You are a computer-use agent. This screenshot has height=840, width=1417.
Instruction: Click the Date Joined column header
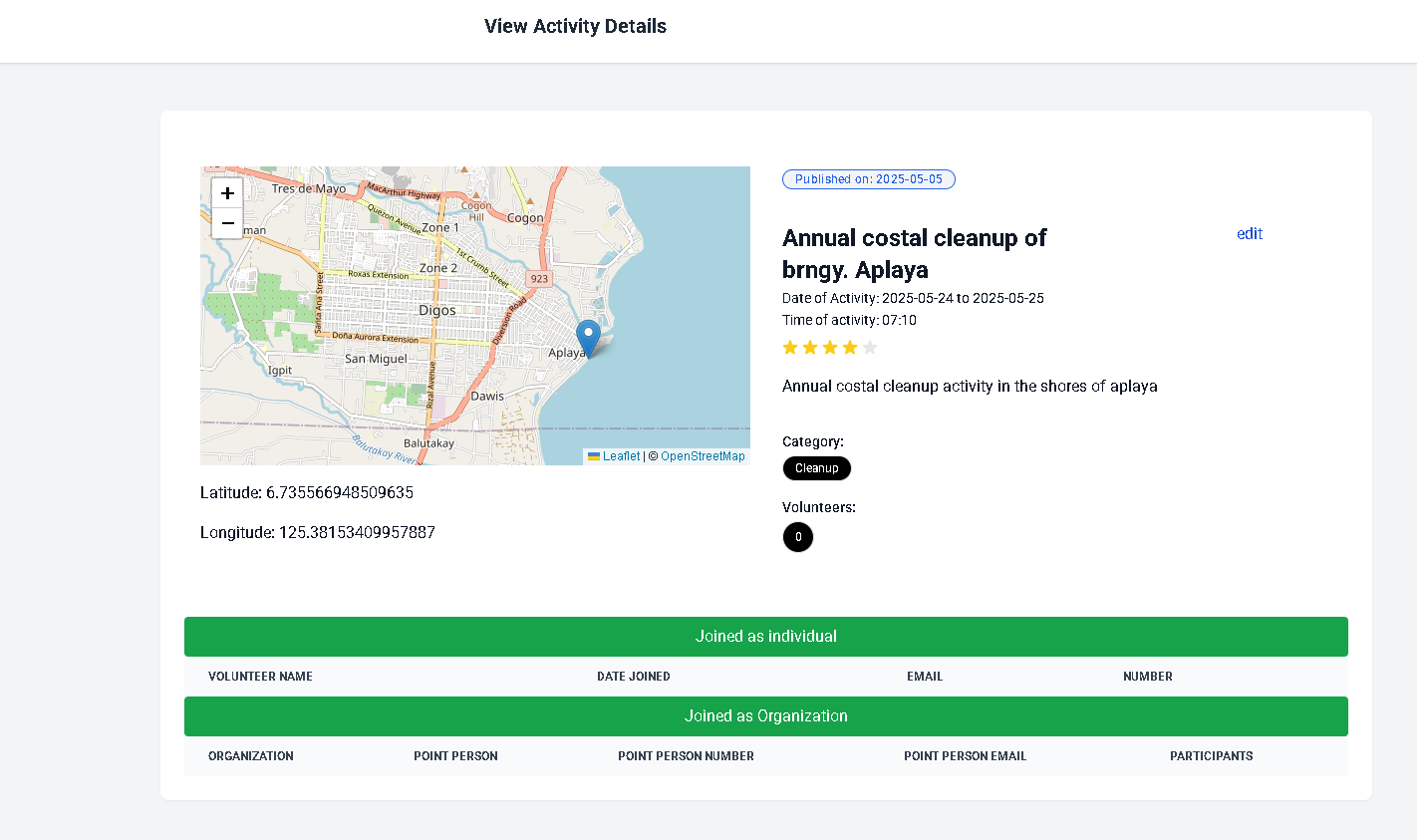click(633, 677)
